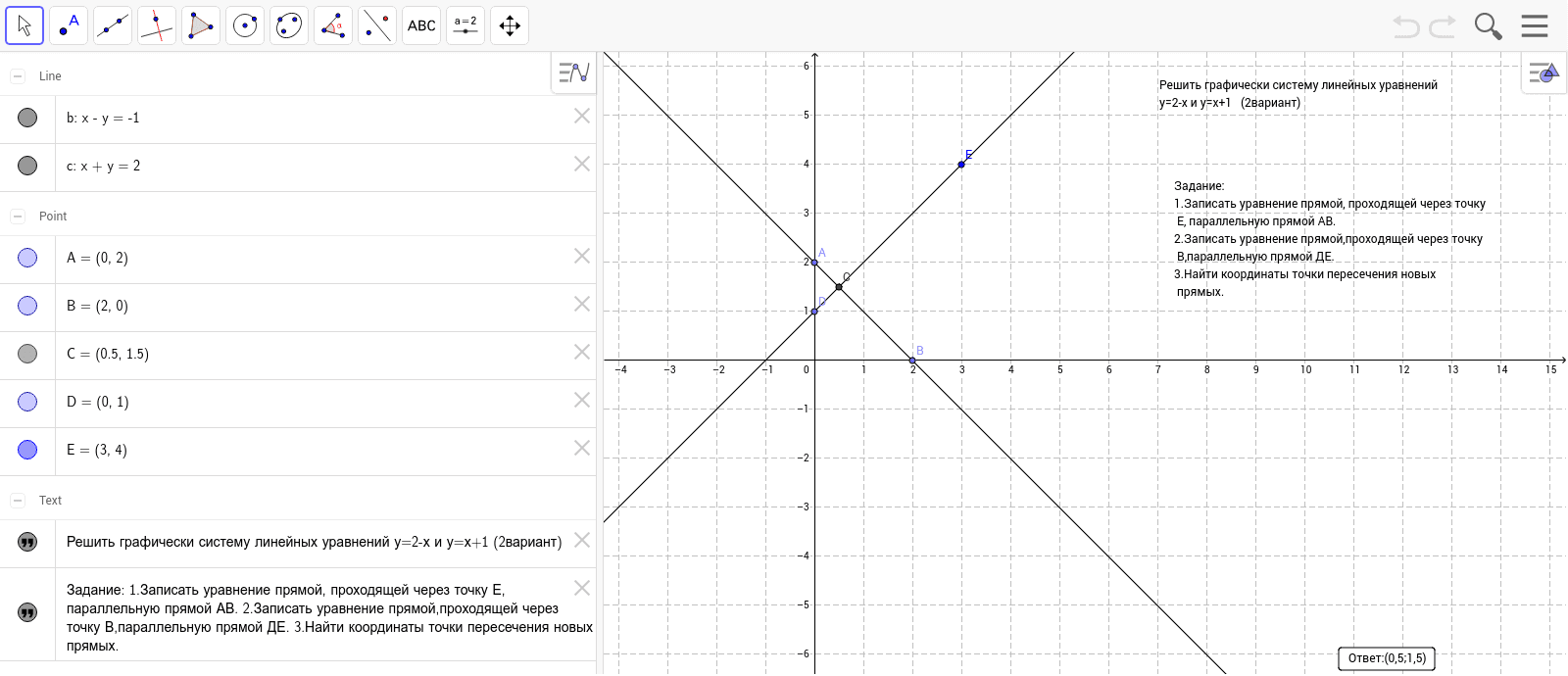Toggle visibility of line c
1568x676 pixels.
(x=27, y=166)
